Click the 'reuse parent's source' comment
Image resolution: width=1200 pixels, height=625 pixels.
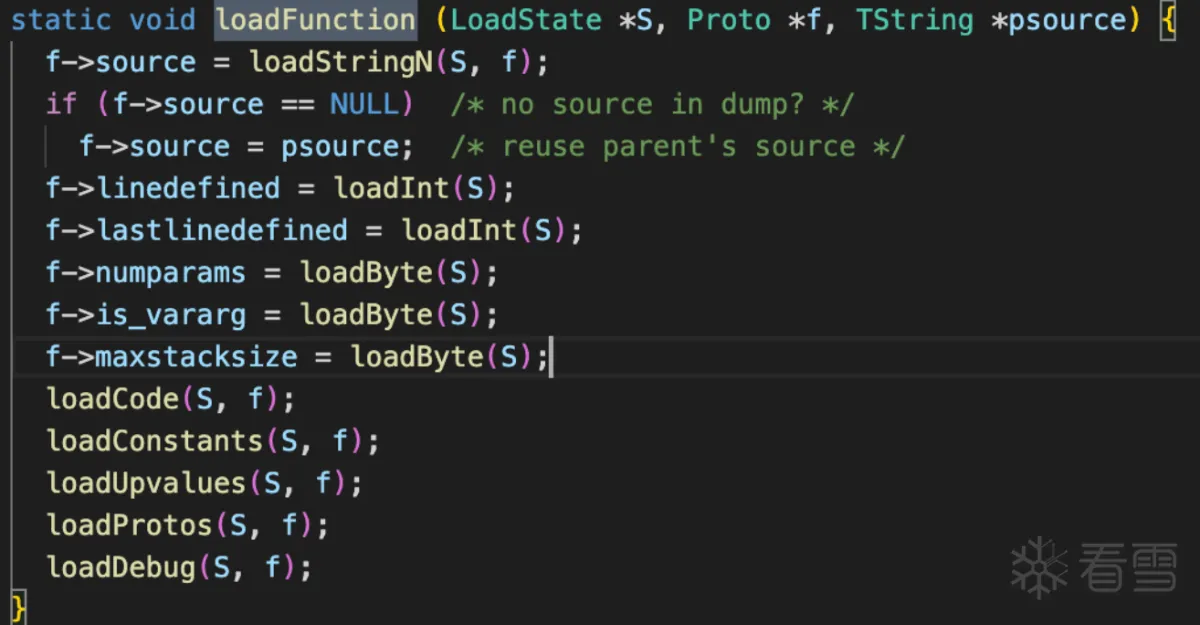[677, 146]
